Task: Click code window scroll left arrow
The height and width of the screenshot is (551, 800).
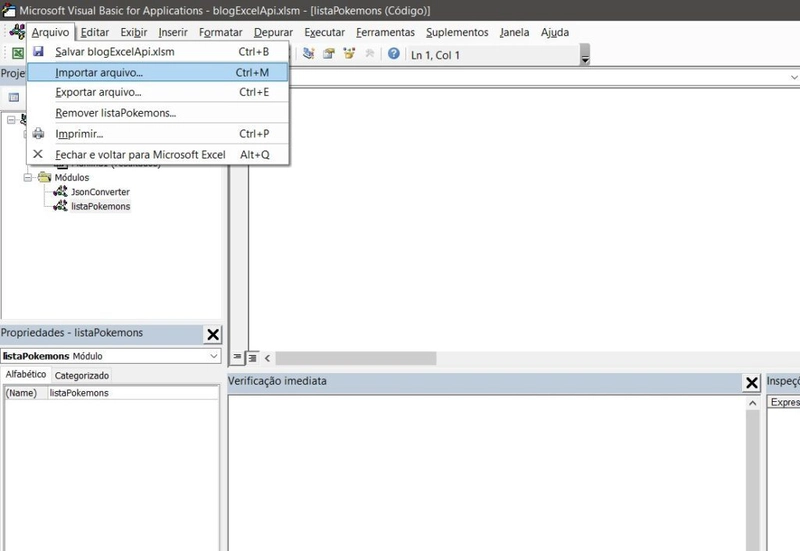Action: tap(267, 358)
